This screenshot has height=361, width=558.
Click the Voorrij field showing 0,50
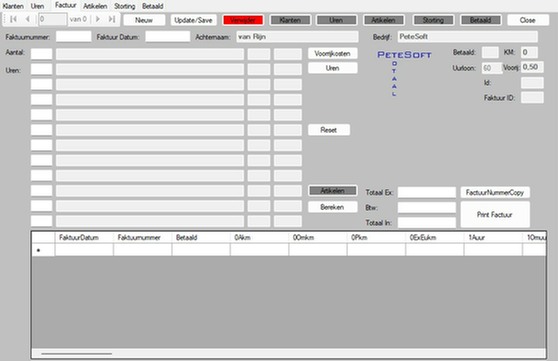click(532, 67)
